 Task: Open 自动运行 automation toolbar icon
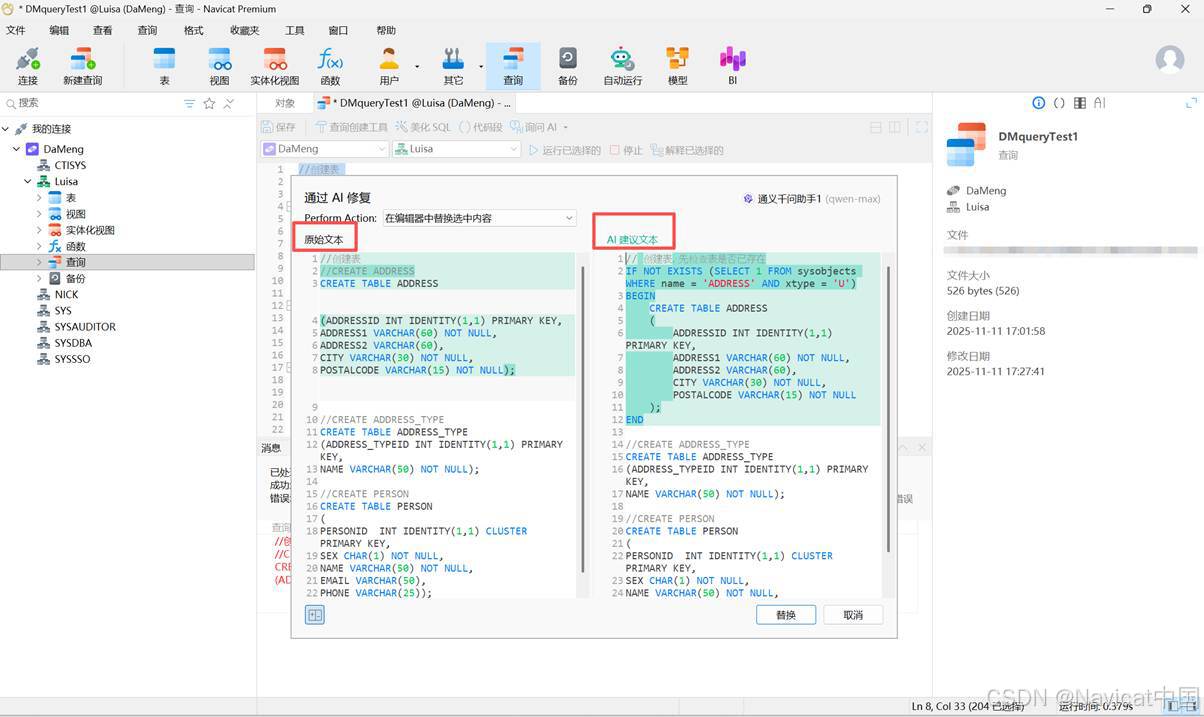coord(622,66)
